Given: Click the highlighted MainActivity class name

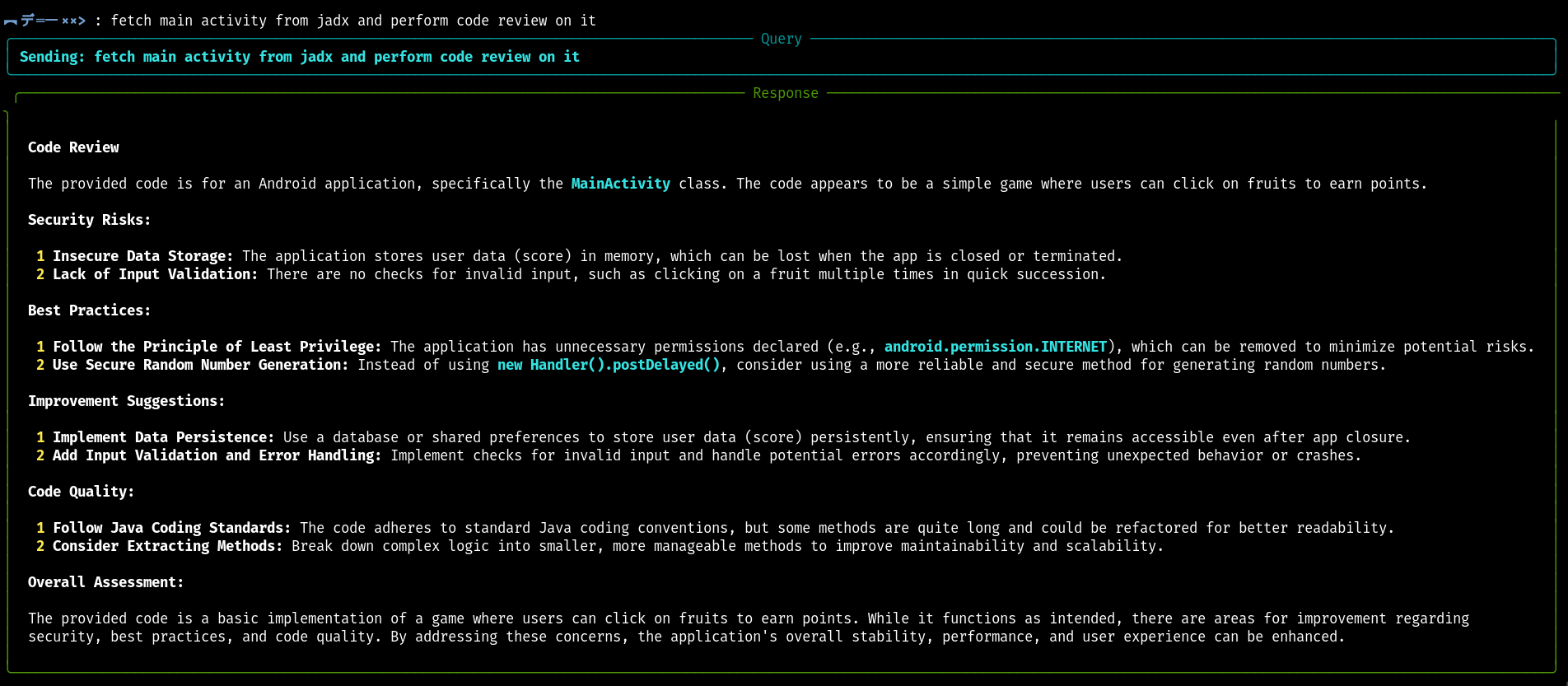Looking at the screenshot, I should pyautogui.click(x=620, y=184).
